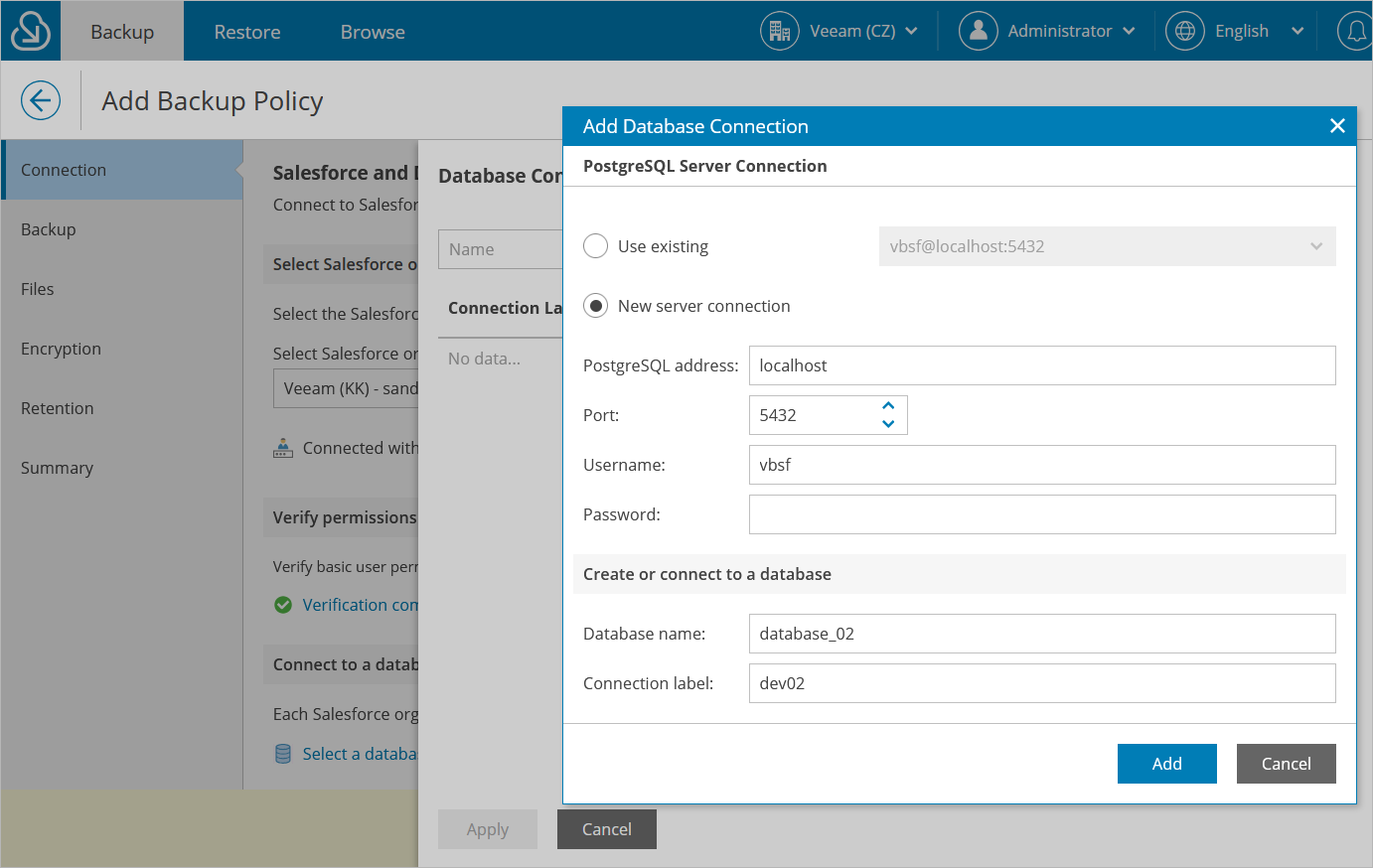
Task: Click the Database name field
Action: click(x=1042, y=634)
